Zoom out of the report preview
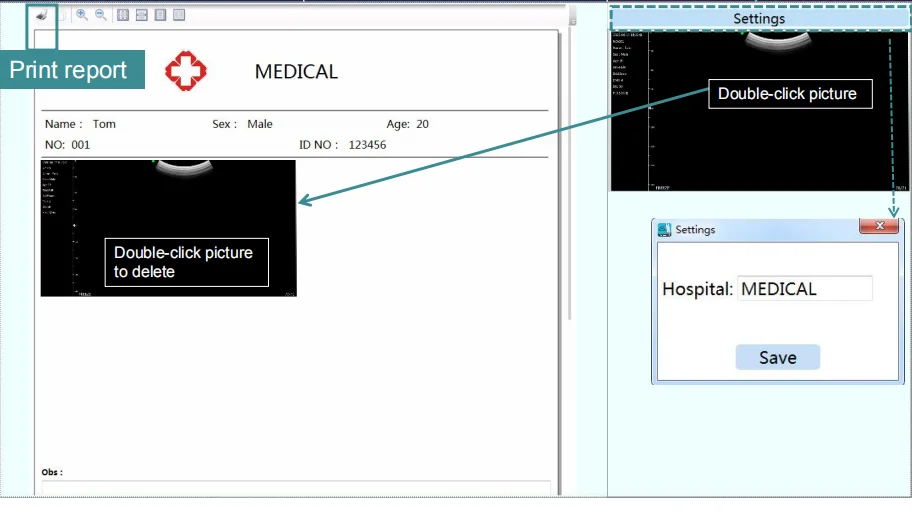The height and width of the screenshot is (519, 912). point(101,15)
